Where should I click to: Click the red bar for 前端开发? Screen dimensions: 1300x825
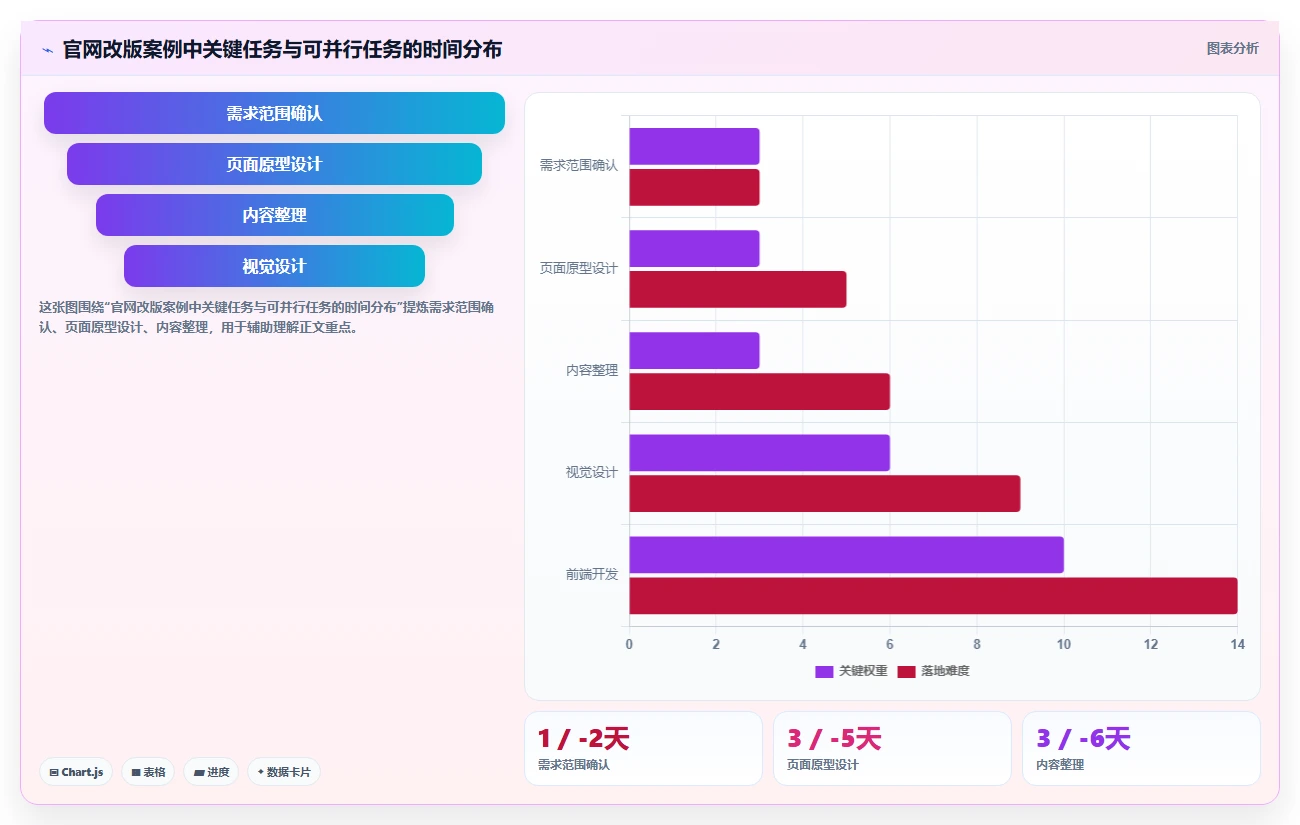933,595
